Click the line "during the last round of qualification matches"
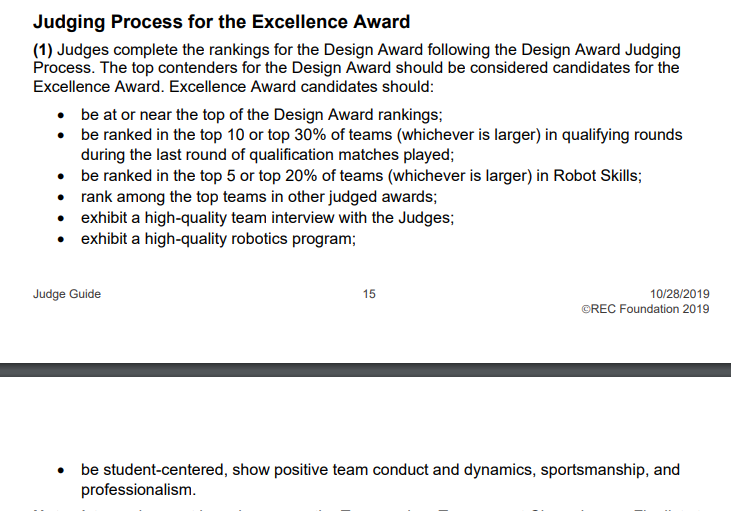 (x=267, y=155)
